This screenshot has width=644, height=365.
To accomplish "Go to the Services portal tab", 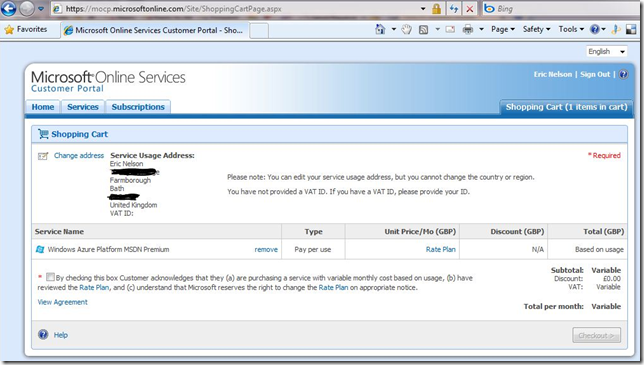I will [x=83, y=107].
